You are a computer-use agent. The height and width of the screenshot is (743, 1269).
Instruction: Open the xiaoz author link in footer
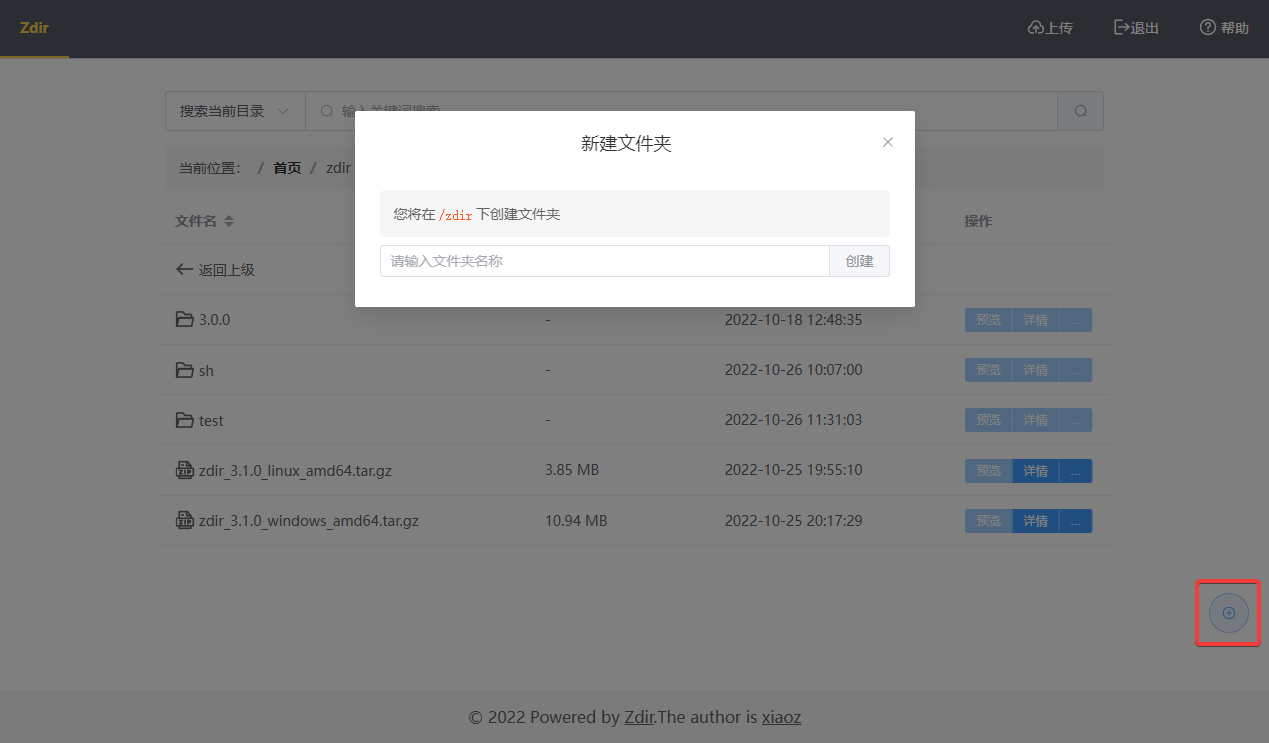point(781,717)
